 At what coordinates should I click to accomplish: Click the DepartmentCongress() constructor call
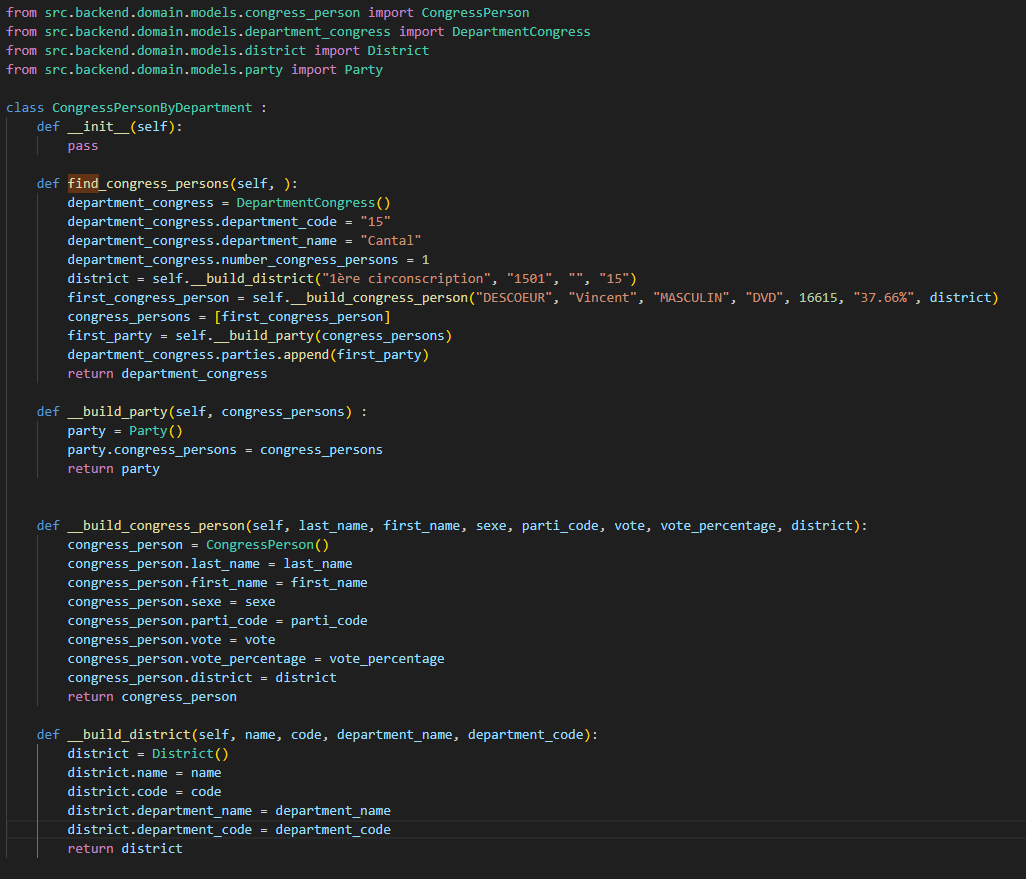point(313,203)
